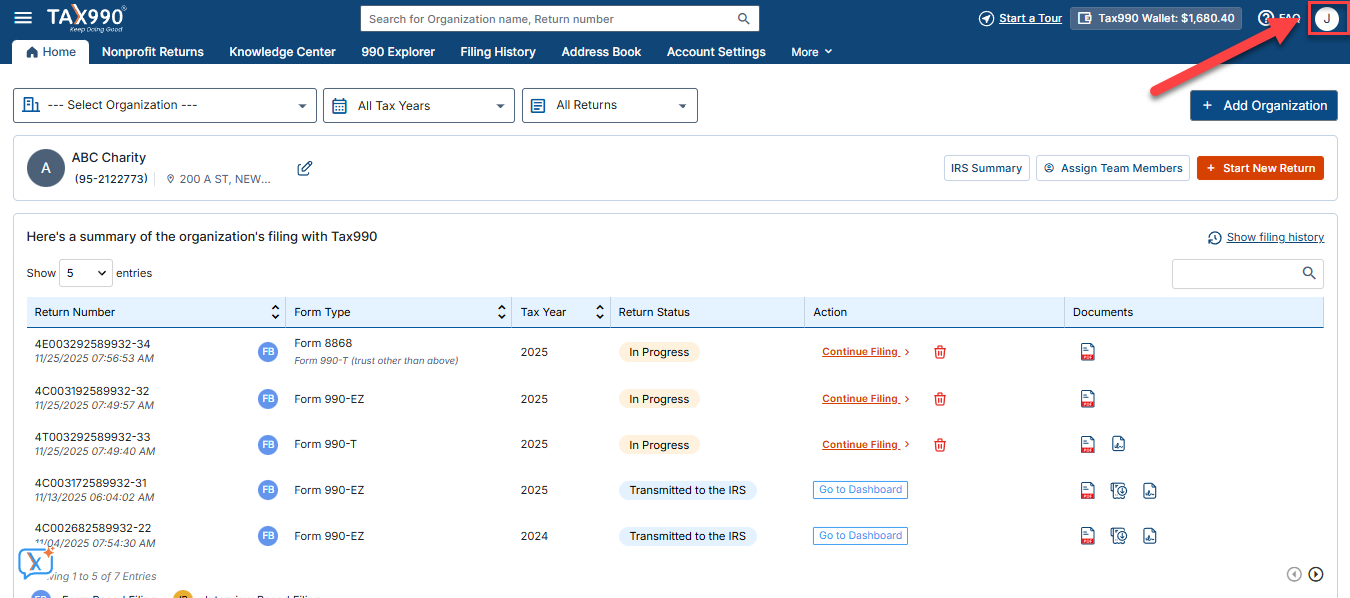Image resolution: width=1350 pixels, height=598 pixels.
Task: Delete return 4C003192589932-32 with the trash icon
Action: click(940, 399)
